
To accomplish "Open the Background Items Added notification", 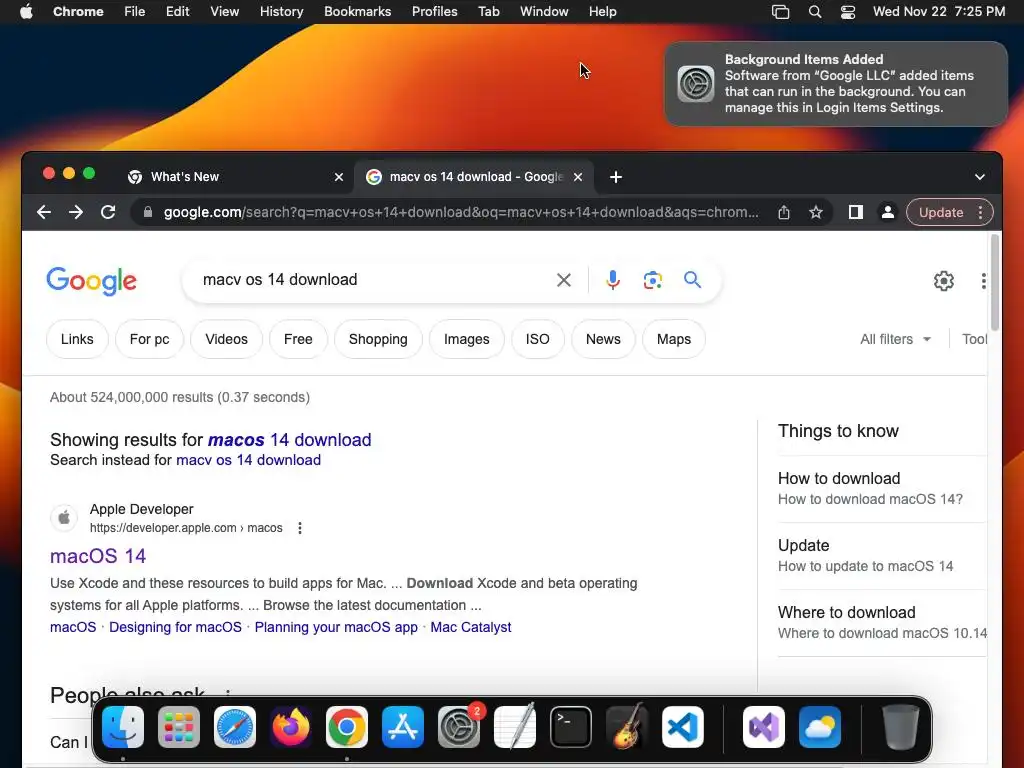I will click(836, 84).
